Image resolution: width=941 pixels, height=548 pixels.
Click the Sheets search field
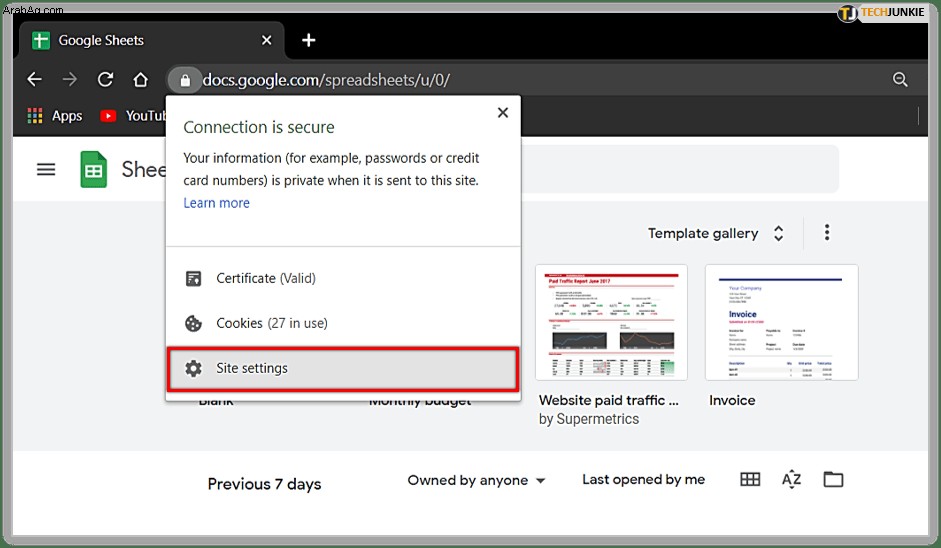click(x=680, y=169)
